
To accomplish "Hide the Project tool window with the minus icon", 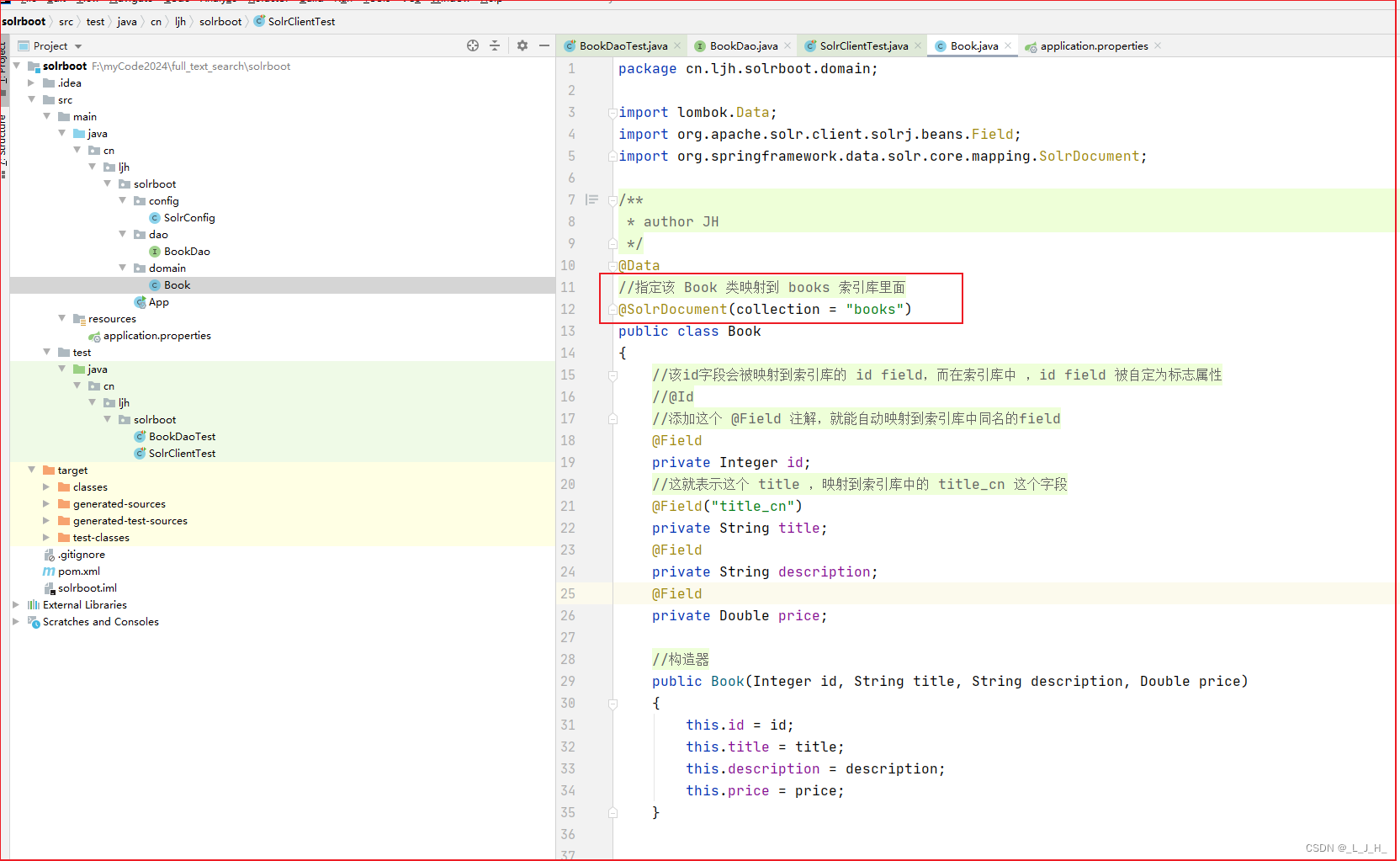I will (x=544, y=45).
